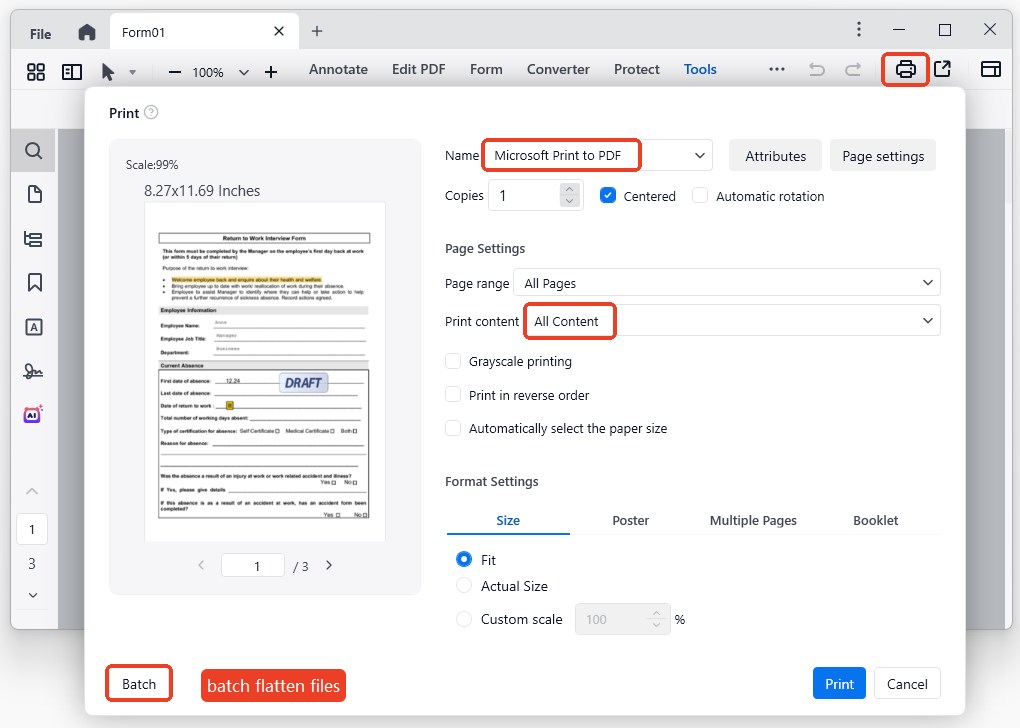Click the Batch button
This screenshot has height=728, width=1020.
(x=139, y=684)
